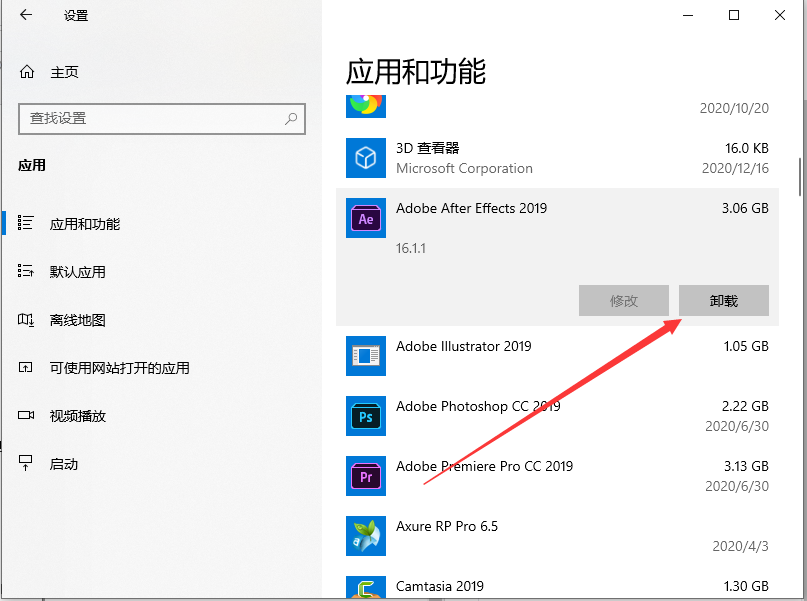Select Adobe After Effects 2019 entry name

point(471,208)
